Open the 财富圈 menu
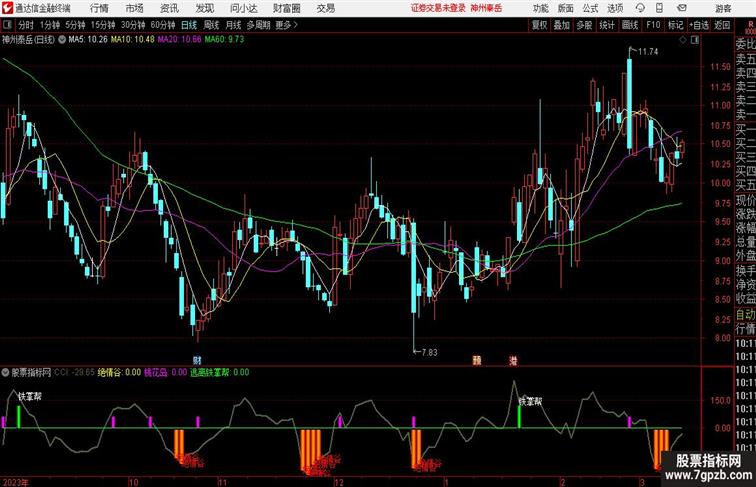 coord(286,8)
